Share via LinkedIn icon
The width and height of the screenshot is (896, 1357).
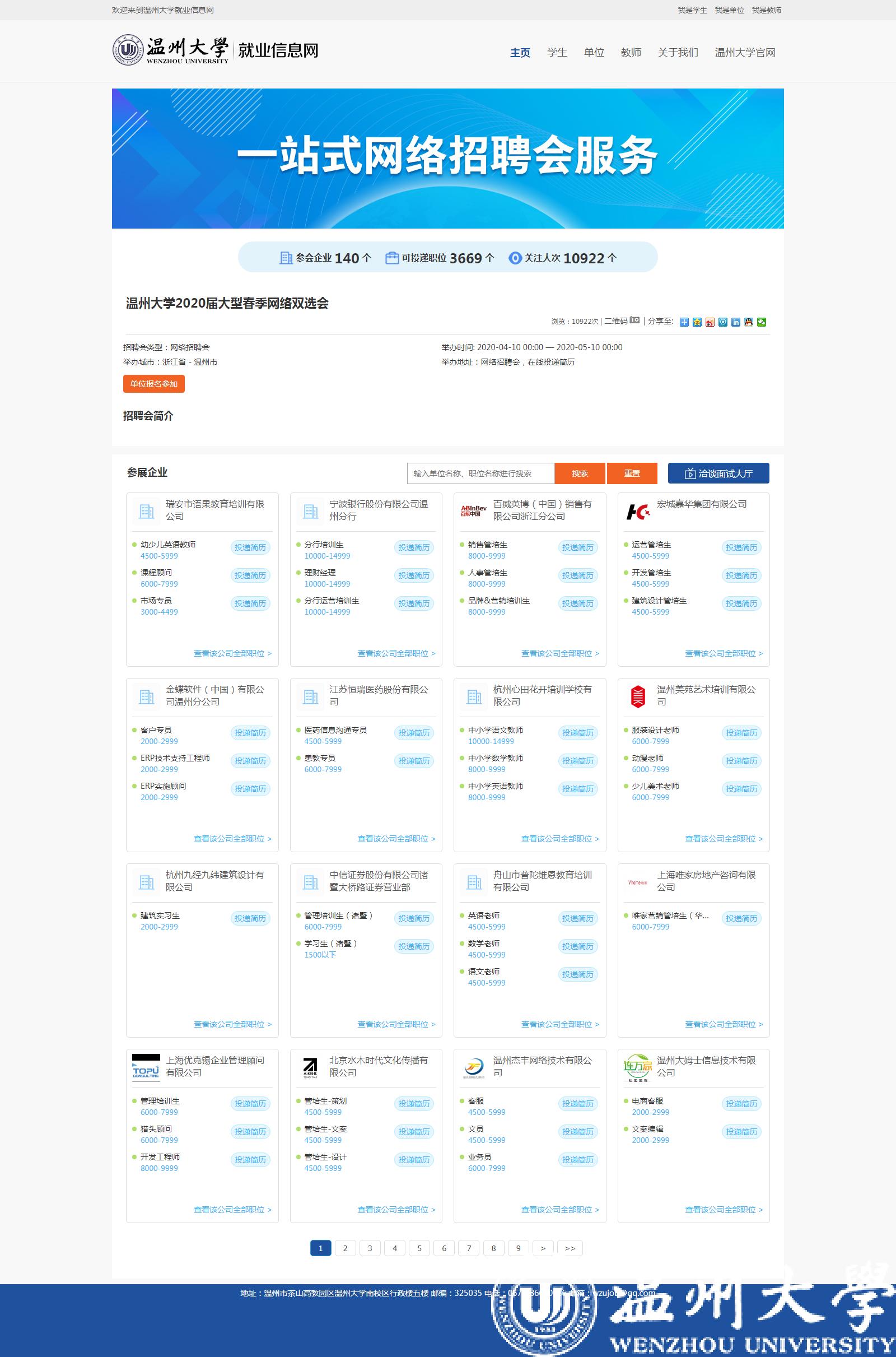[735, 322]
